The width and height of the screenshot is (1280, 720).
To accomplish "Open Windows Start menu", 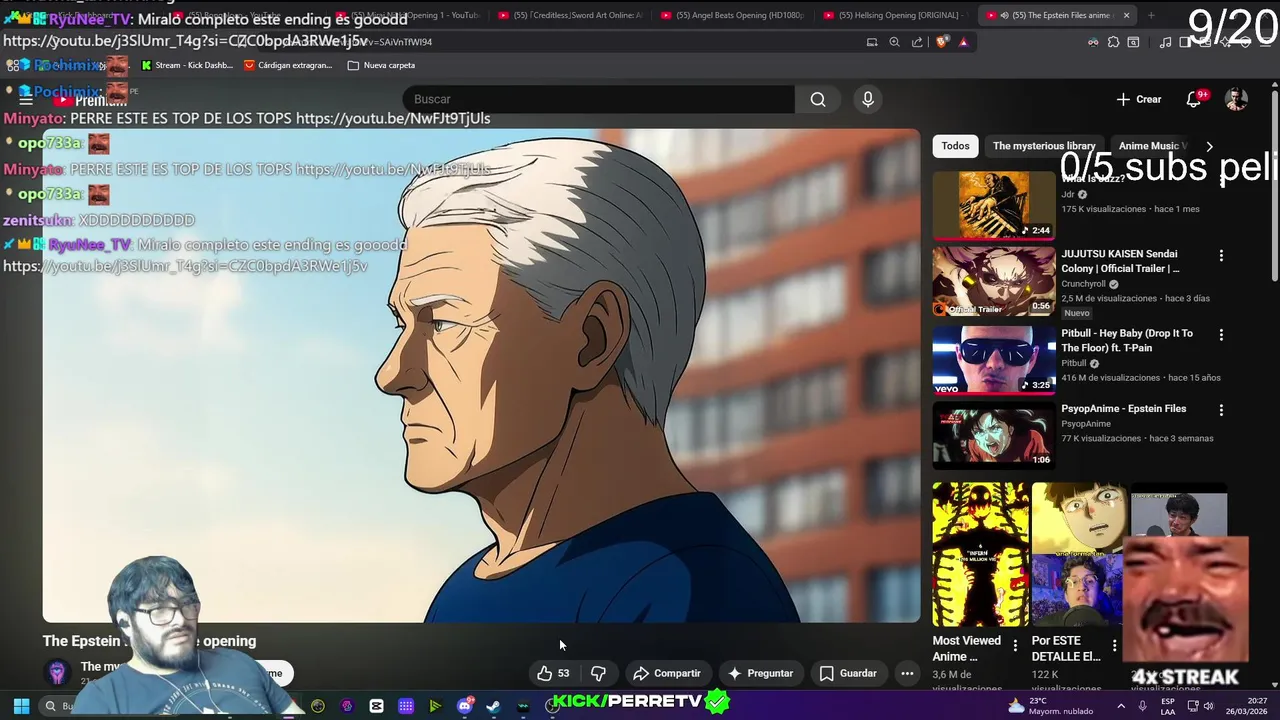I will 21,706.
